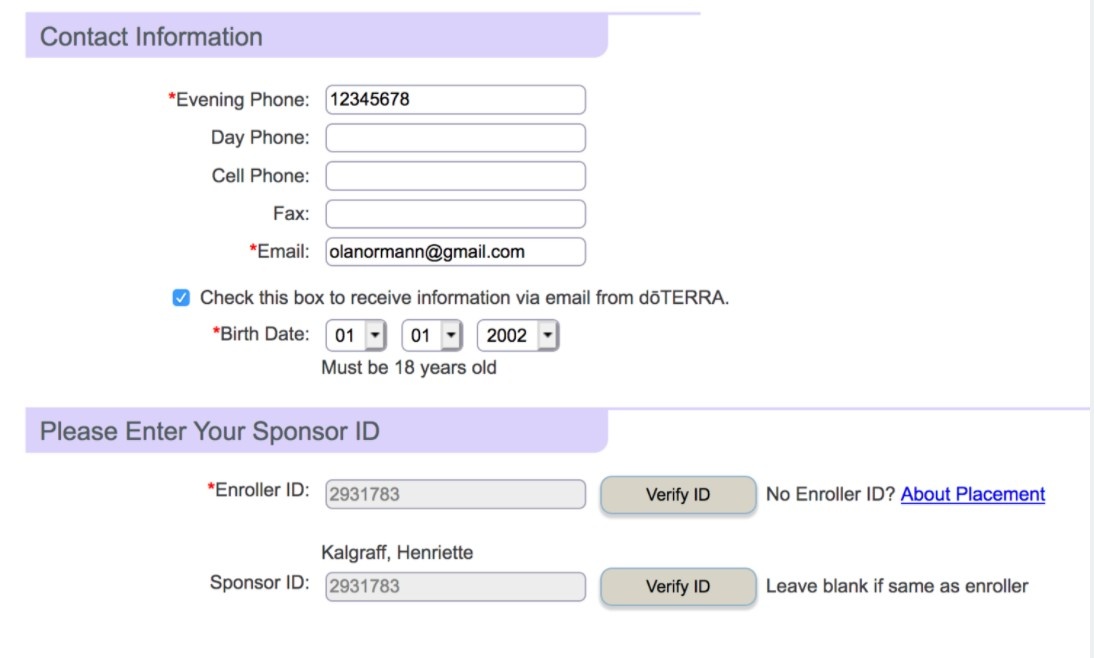The image size is (1094, 658).
Task: Focus the Day Phone text box
Action: (455, 138)
